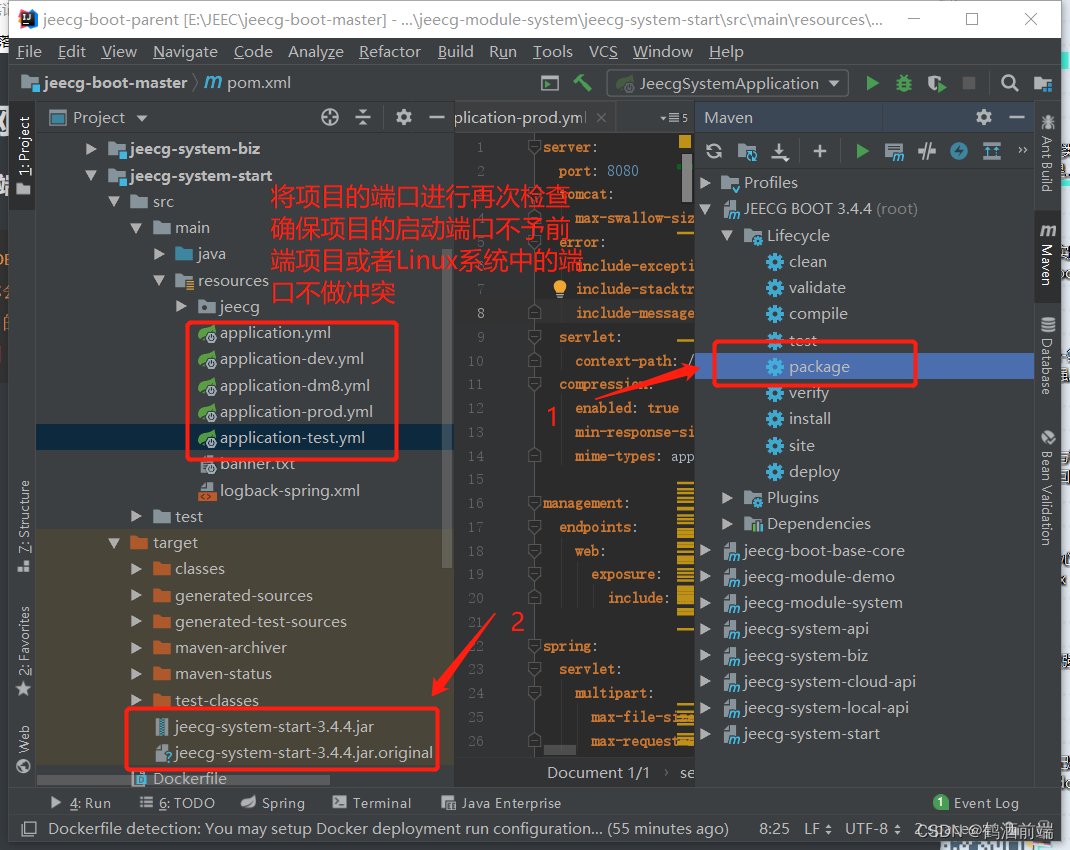Expand the Profiles node in Maven
This screenshot has width=1070, height=850.
click(706, 183)
